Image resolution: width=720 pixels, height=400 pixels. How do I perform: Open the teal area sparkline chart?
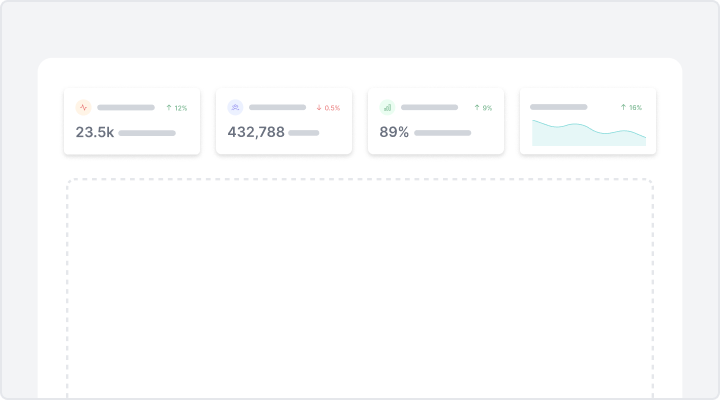click(589, 133)
